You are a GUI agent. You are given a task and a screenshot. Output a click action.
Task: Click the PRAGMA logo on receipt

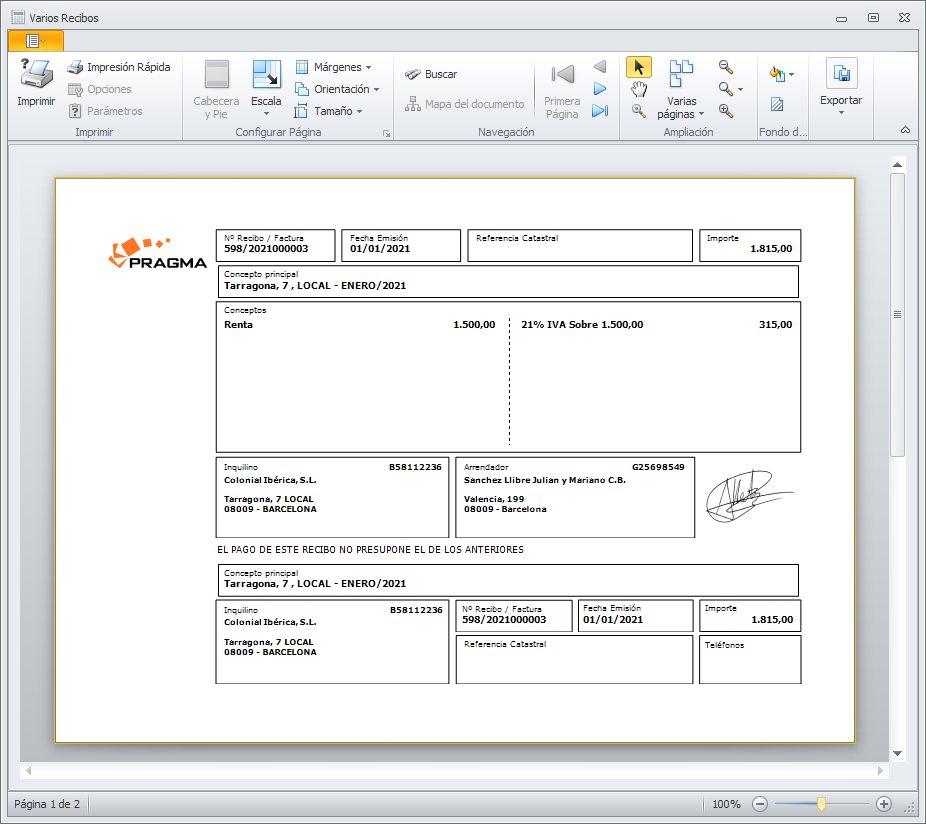coord(158,253)
